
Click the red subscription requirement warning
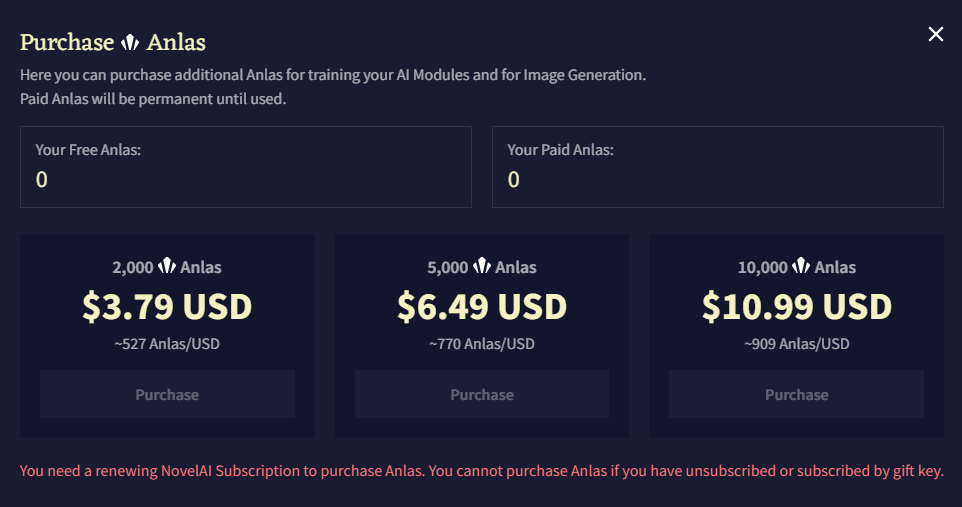(481, 471)
